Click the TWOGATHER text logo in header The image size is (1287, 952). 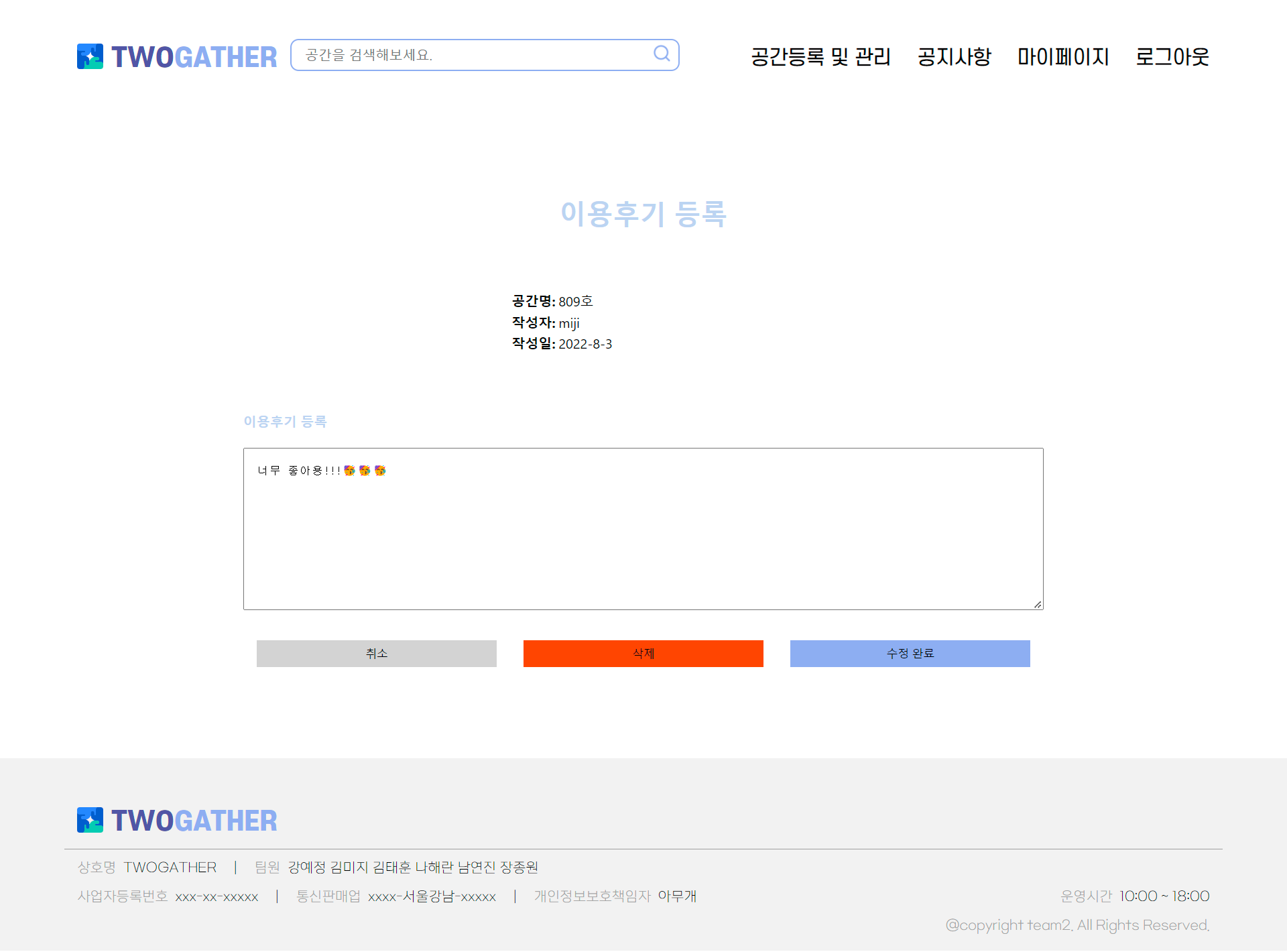tap(194, 57)
